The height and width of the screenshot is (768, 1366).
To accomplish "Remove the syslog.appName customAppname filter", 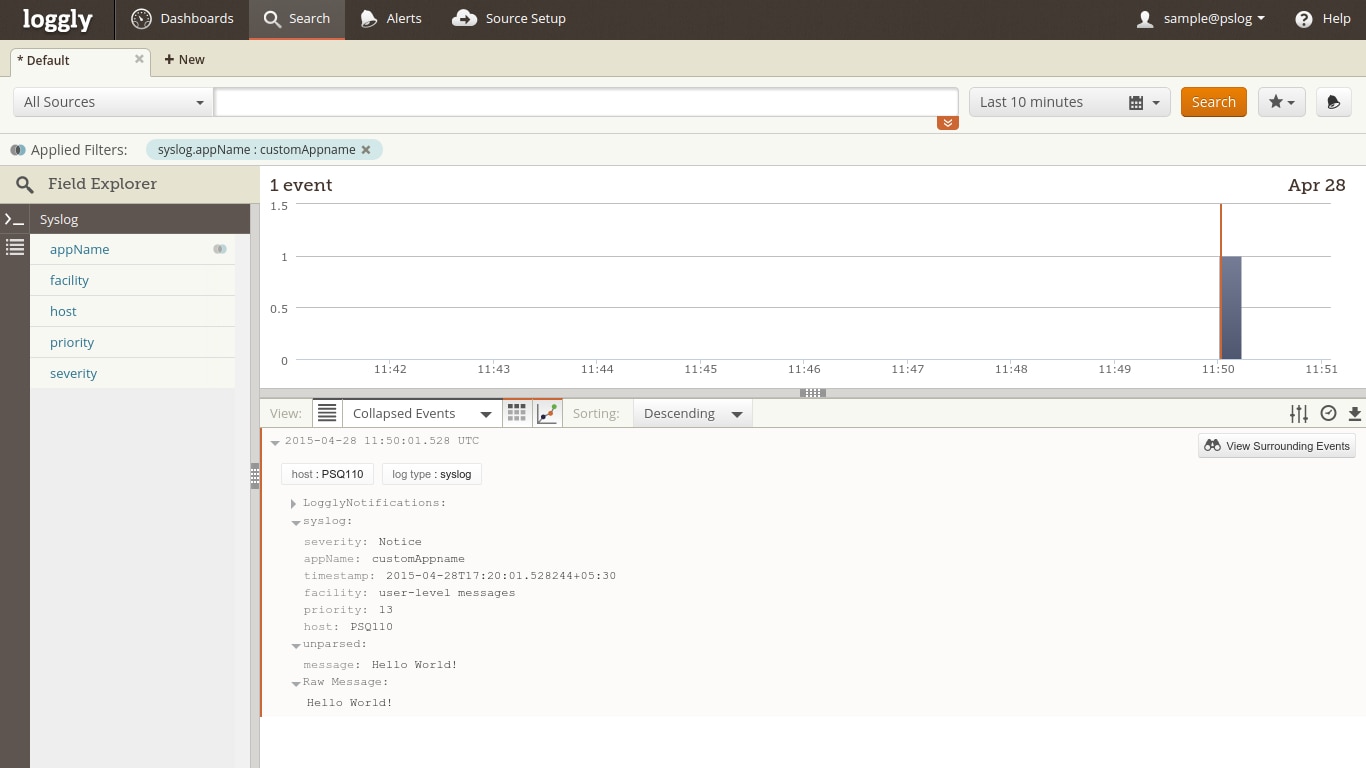I will click(366, 150).
